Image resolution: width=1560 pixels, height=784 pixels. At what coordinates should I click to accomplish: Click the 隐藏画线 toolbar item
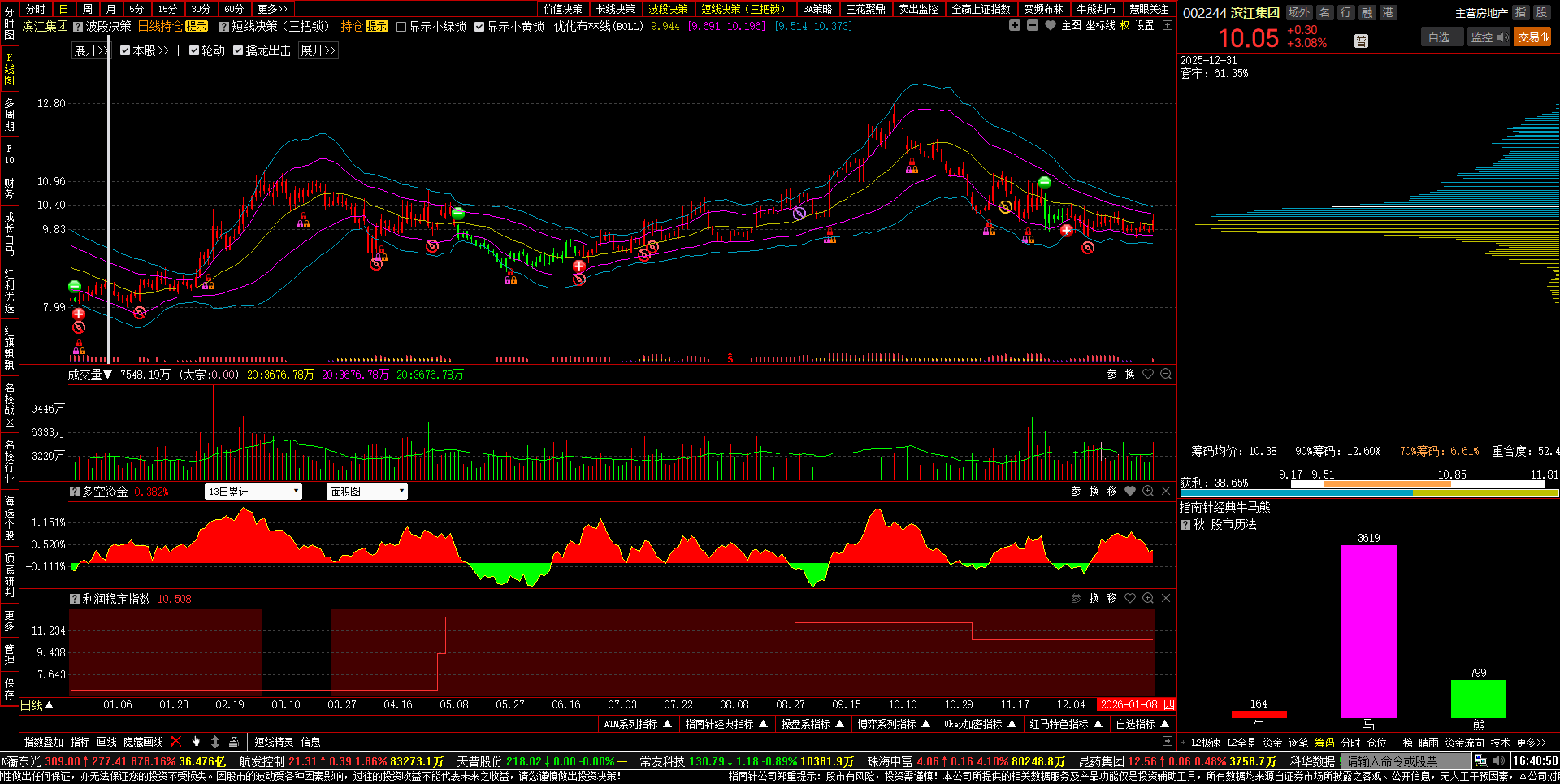[x=143, y=742]
